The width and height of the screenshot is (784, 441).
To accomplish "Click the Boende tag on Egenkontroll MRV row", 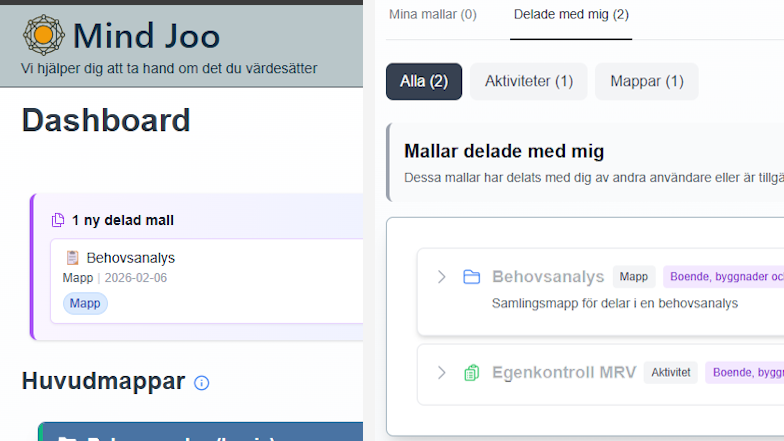I will pyautogui.click(x=744, y=372).
